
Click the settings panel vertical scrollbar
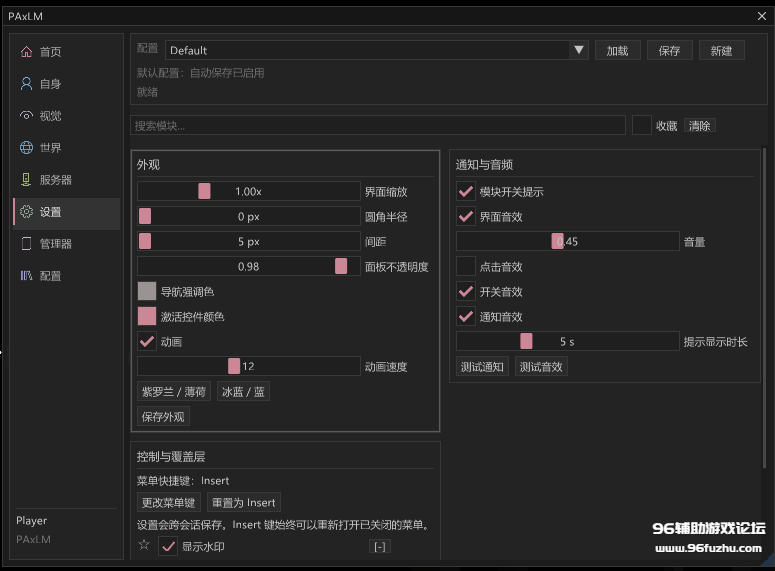pos(764,307)
